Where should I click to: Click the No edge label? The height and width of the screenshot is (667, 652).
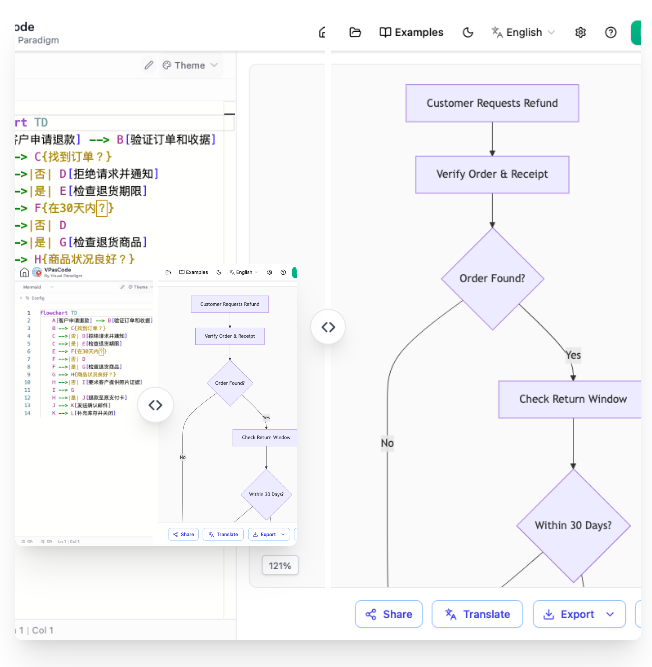point(387,443)
